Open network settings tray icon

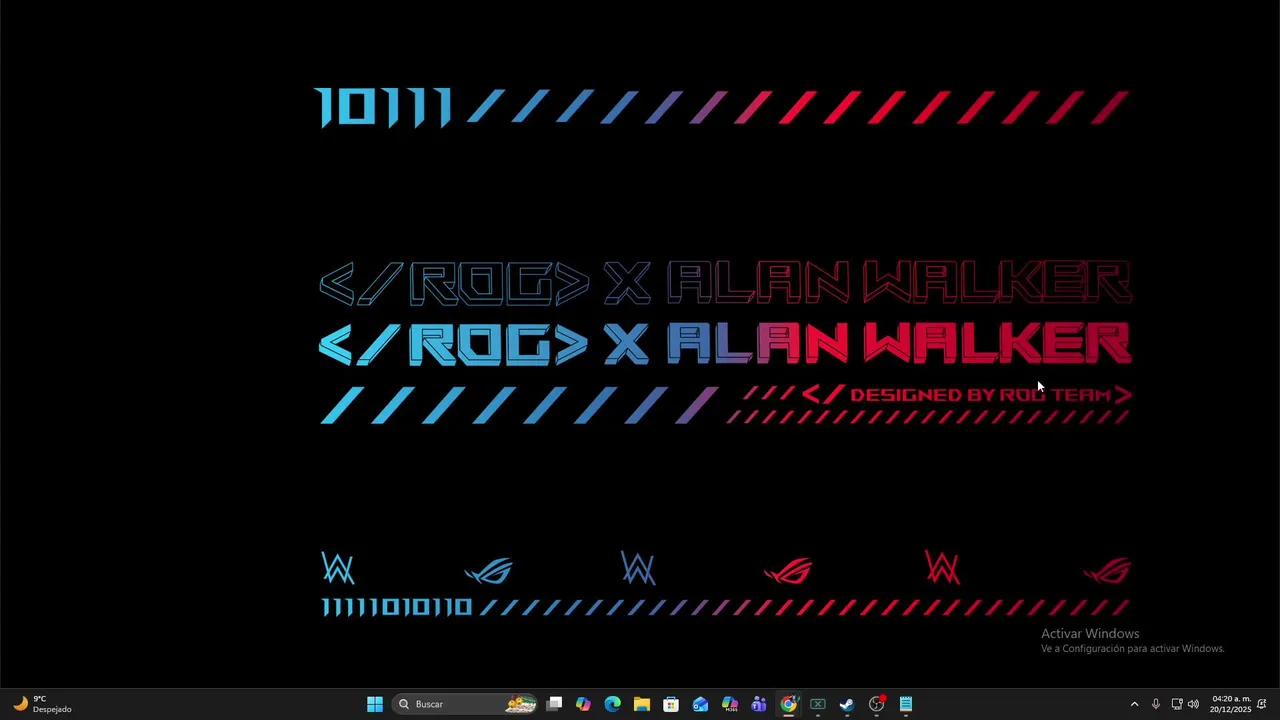(x=1177, y=704)
